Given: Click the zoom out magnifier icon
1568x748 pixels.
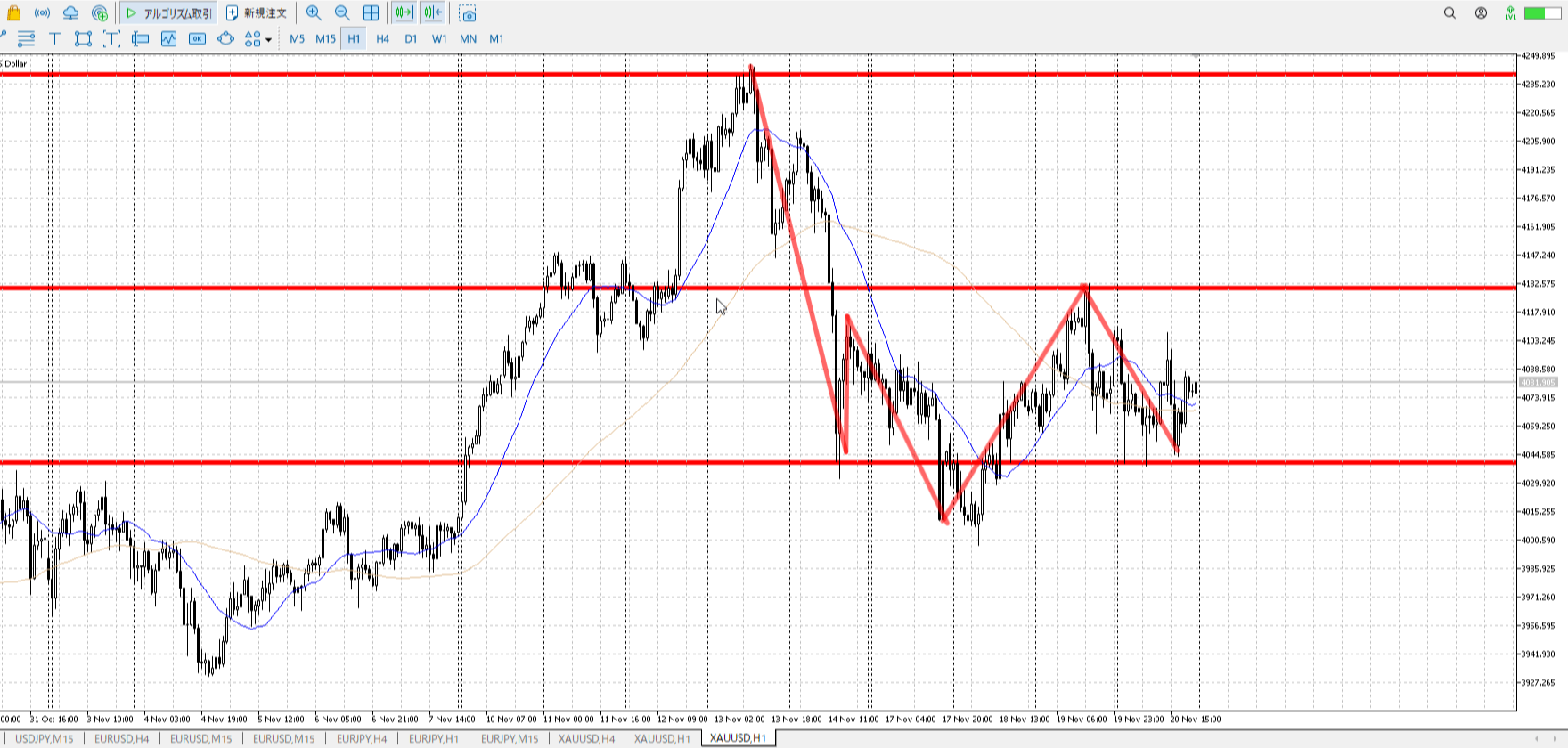Looking at the screenshot, I should [x=342, y=13].
